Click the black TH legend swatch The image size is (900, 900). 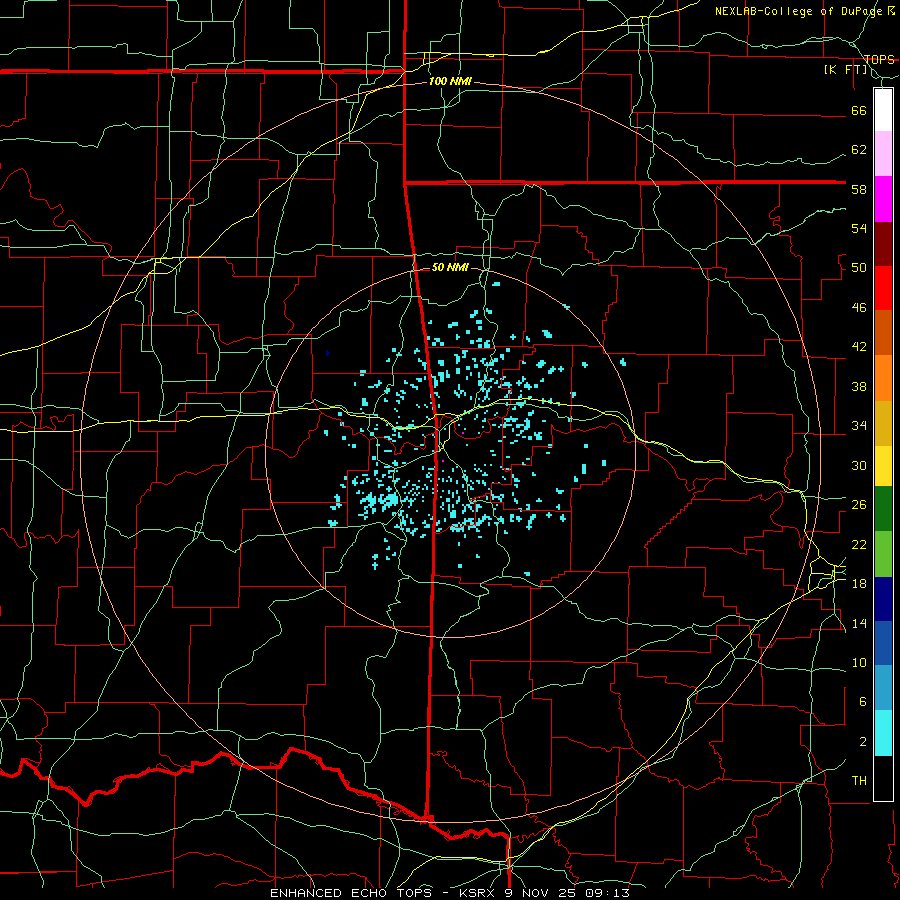(883, 778)
